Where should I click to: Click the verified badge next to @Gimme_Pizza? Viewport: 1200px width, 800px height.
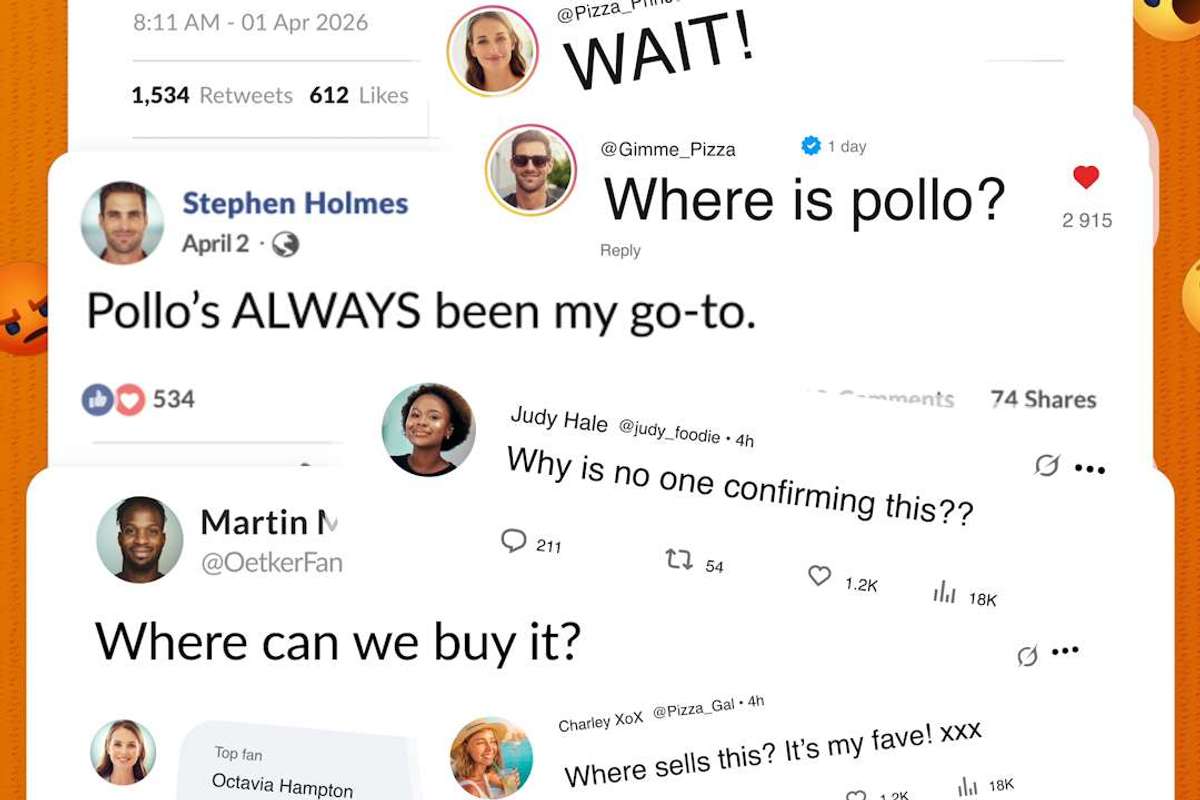tap(811, 146)
